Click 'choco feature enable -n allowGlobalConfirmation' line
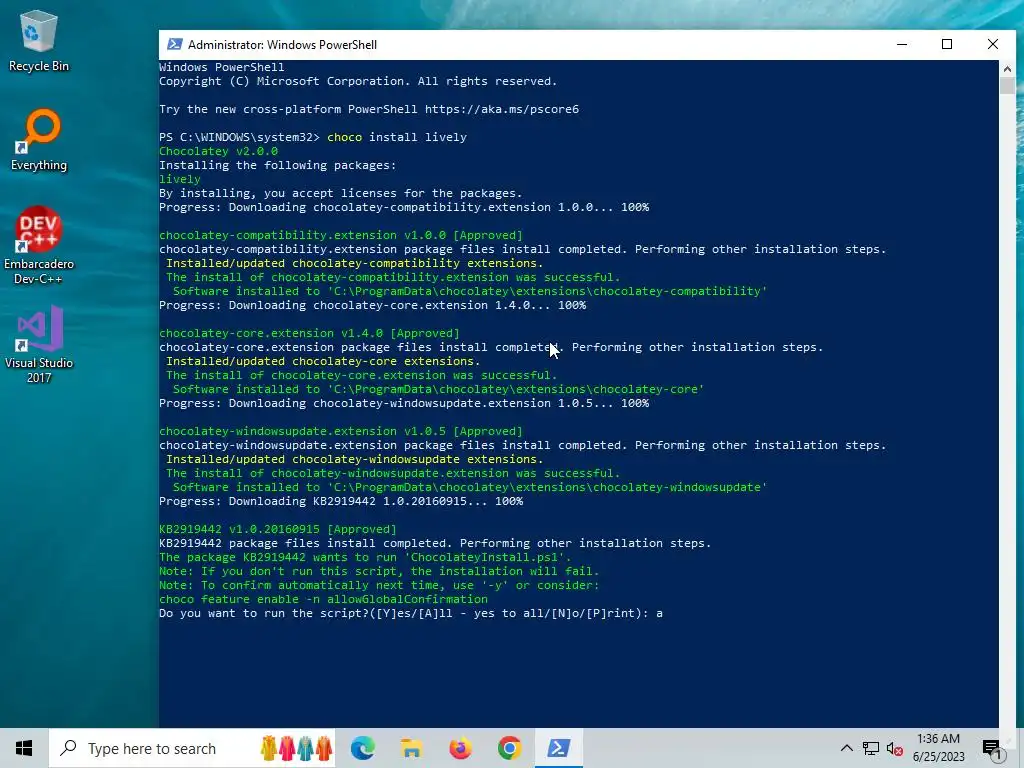1024x768 pixels. point(323,599)
